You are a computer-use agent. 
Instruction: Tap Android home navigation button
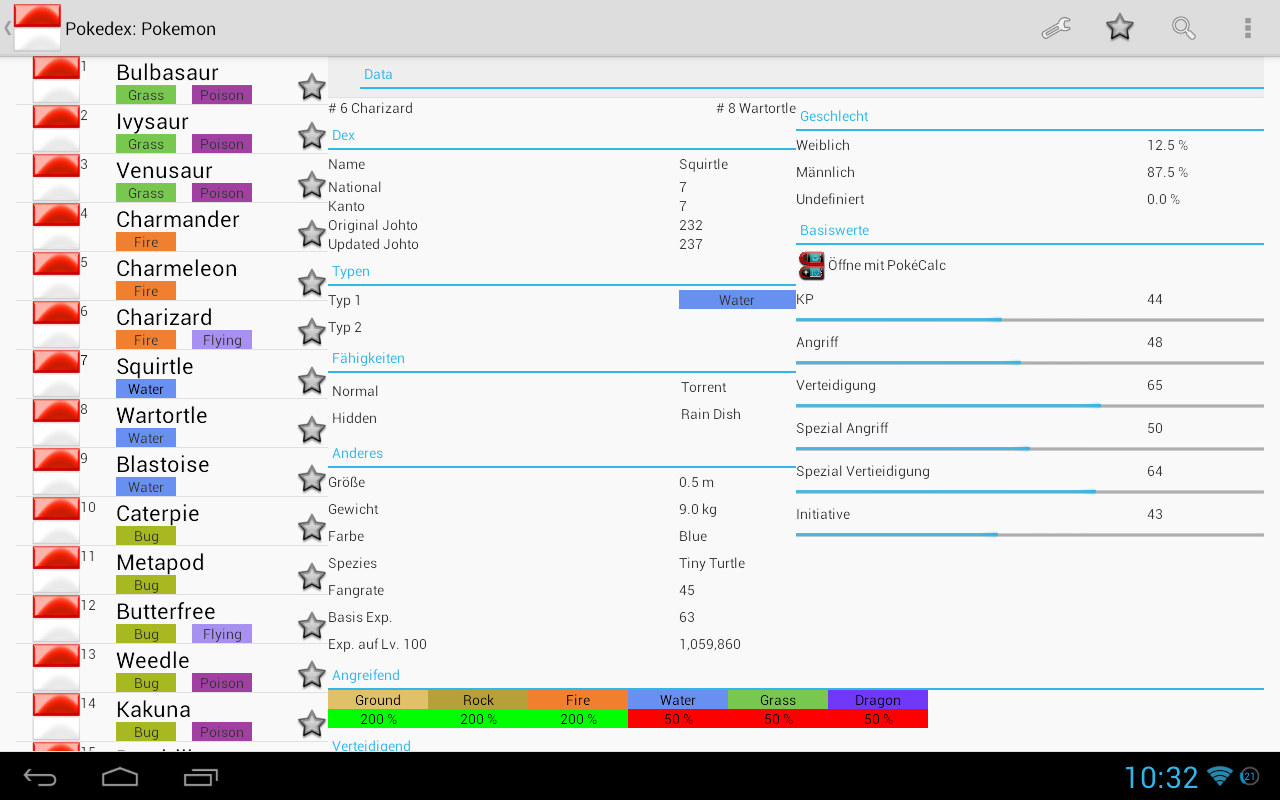120,777
